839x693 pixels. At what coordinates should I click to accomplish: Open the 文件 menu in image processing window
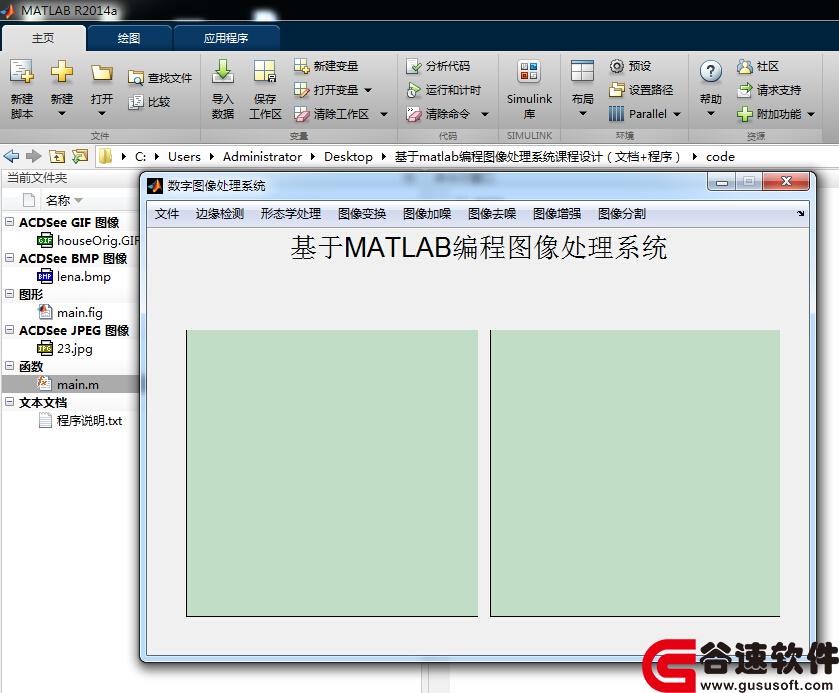tap(167, 214)
